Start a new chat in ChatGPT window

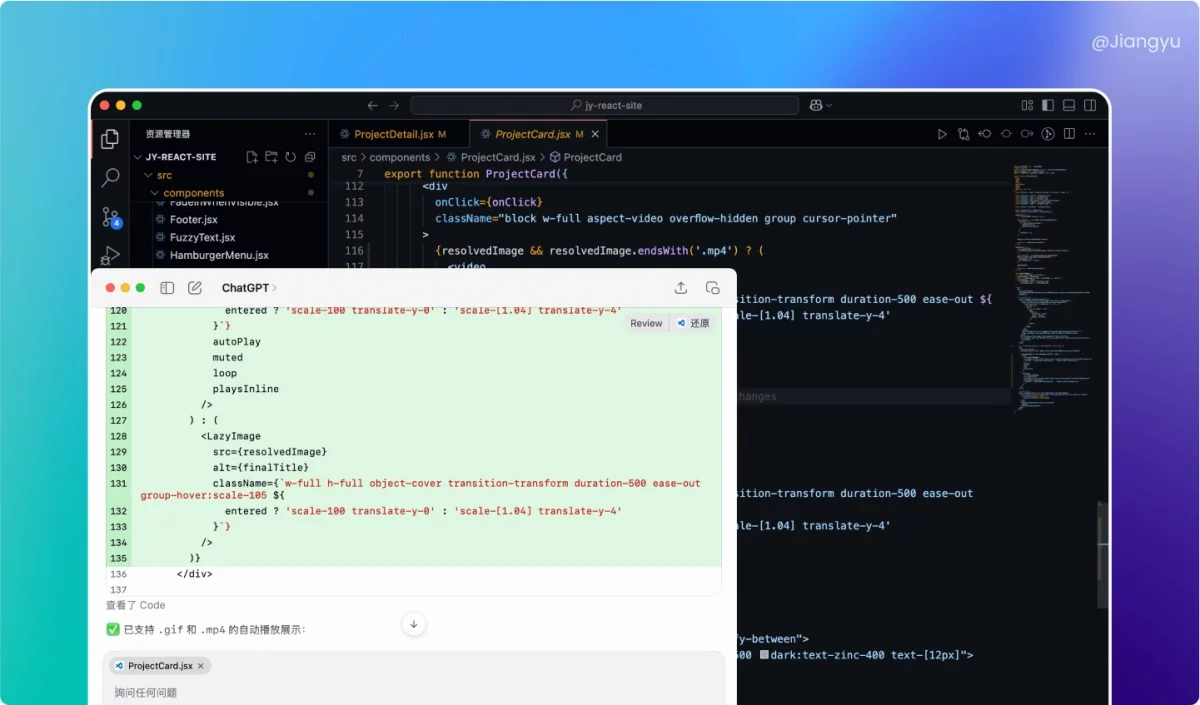tap(195, 288)
